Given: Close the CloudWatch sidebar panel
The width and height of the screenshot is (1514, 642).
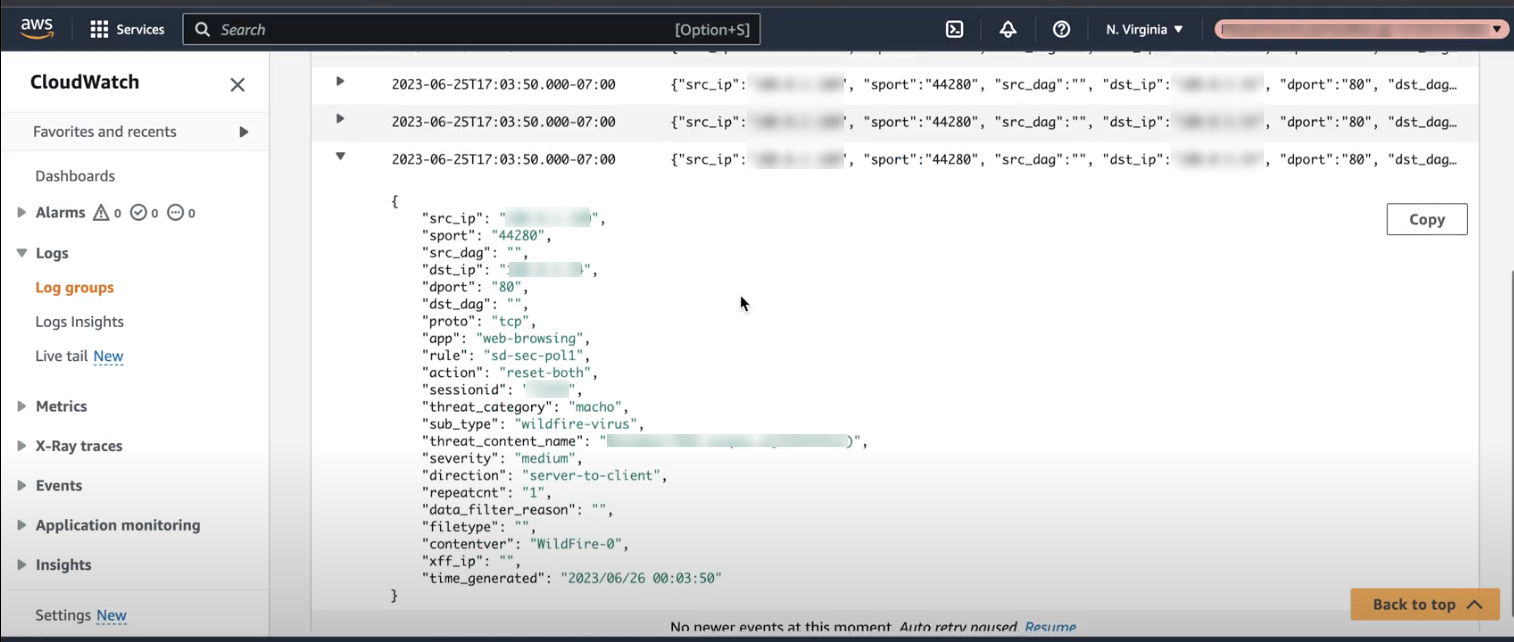Looking at the screenshot, I should 237,84.
